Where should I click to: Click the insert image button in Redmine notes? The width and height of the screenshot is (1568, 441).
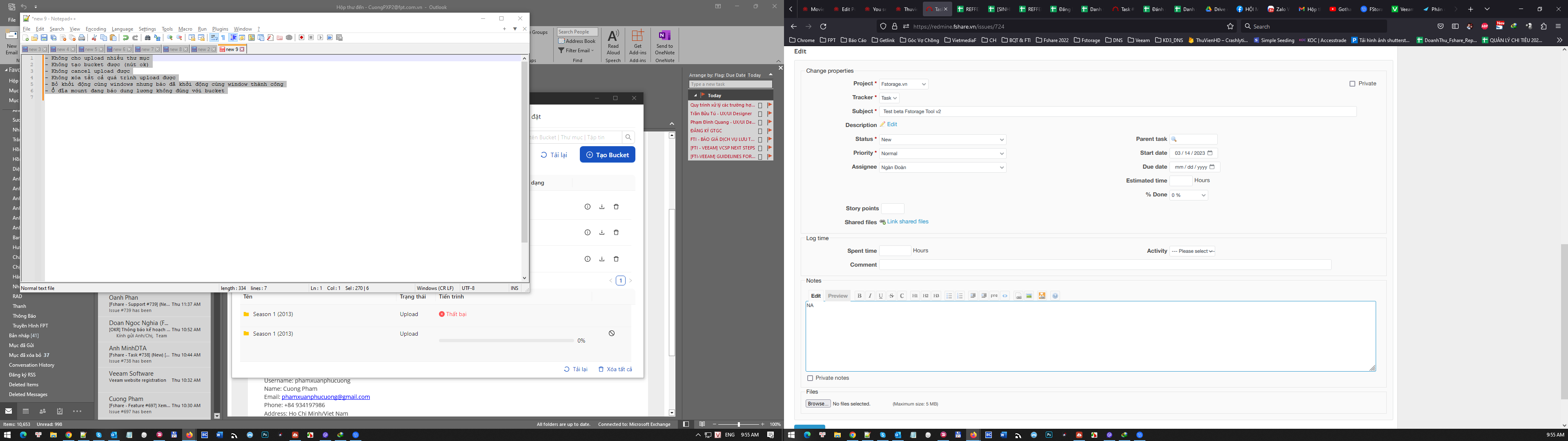tap(1029, 296)
